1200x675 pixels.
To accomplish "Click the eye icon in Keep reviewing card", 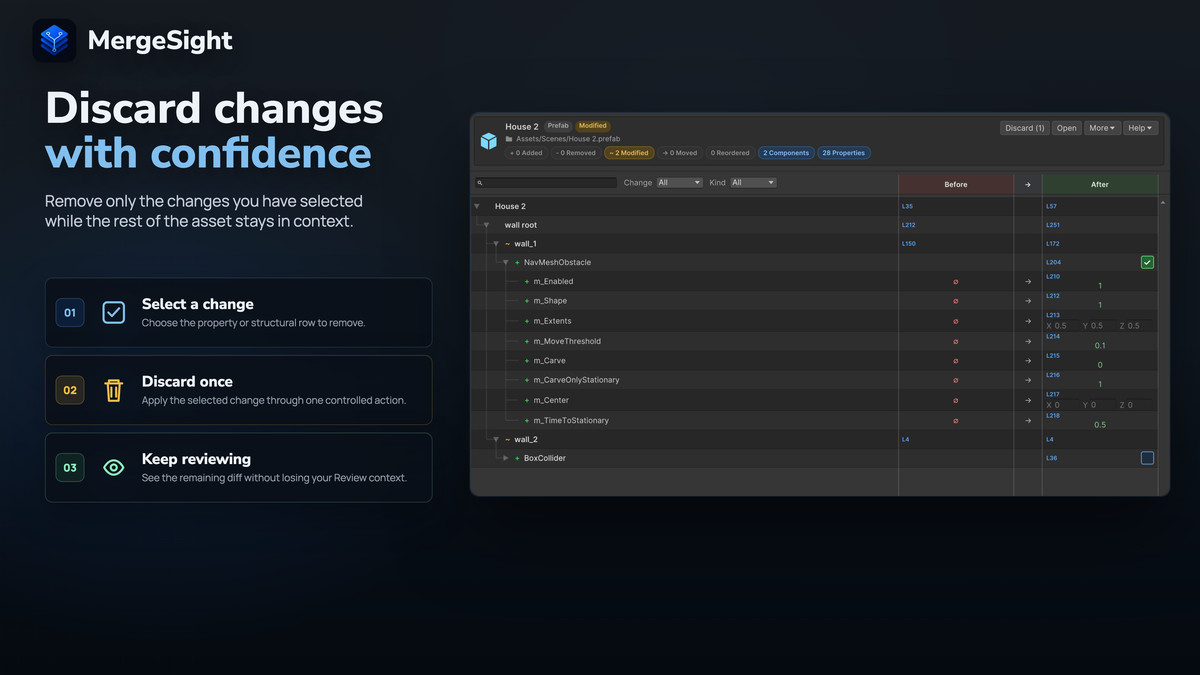I will coord(114,467).
